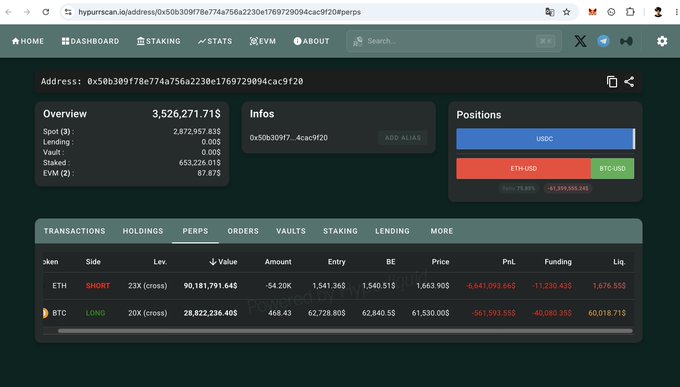
Task: Click the red ETH-USD position bar
Action: 523,168
